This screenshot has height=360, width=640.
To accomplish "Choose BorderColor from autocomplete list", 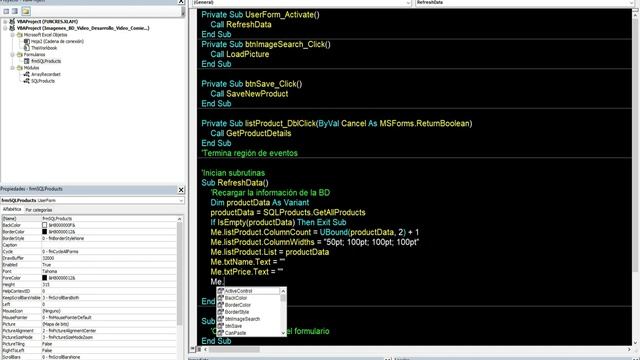I will coord(248,305).
